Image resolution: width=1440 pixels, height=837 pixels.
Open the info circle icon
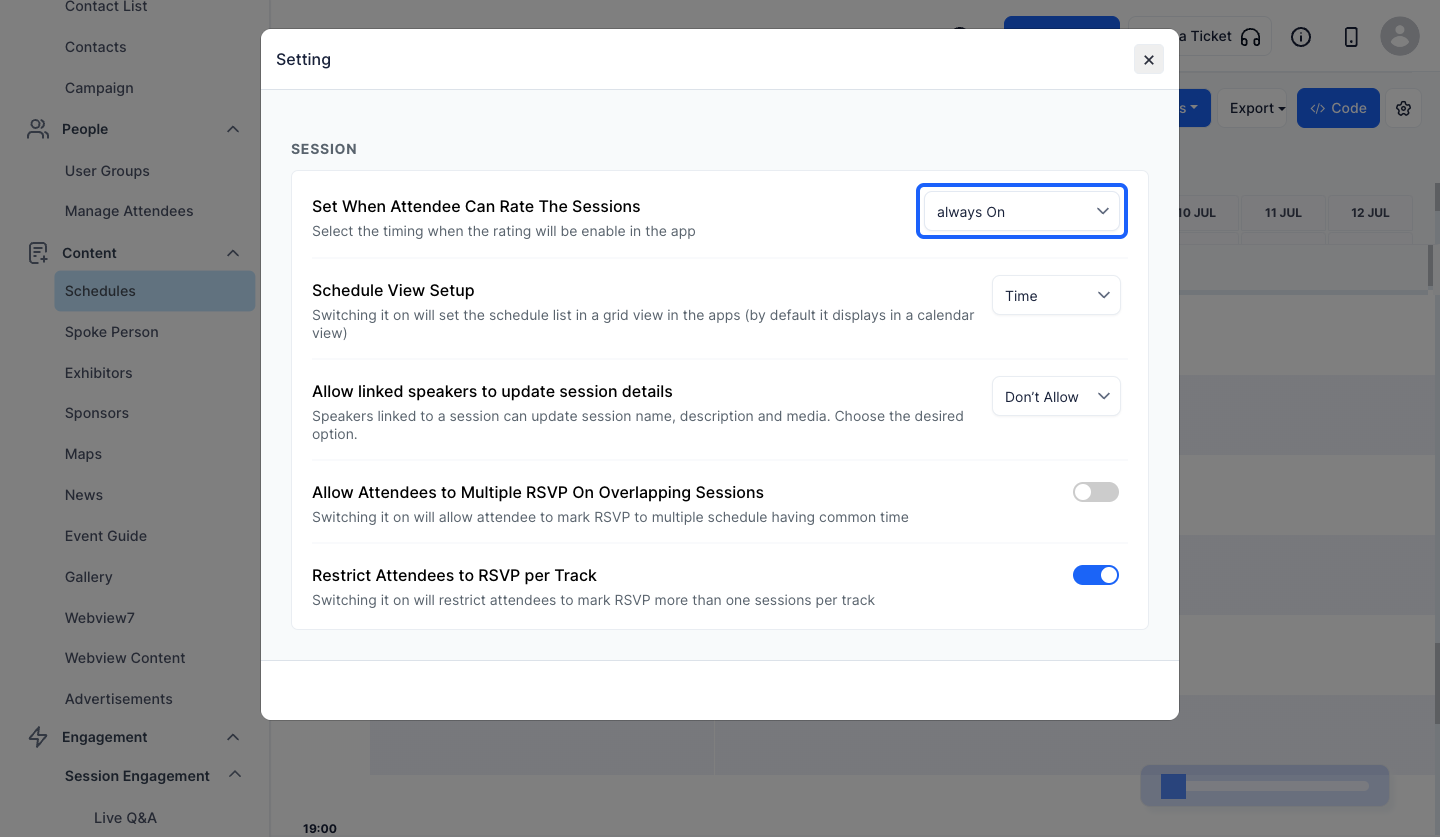click(1301, 37)
